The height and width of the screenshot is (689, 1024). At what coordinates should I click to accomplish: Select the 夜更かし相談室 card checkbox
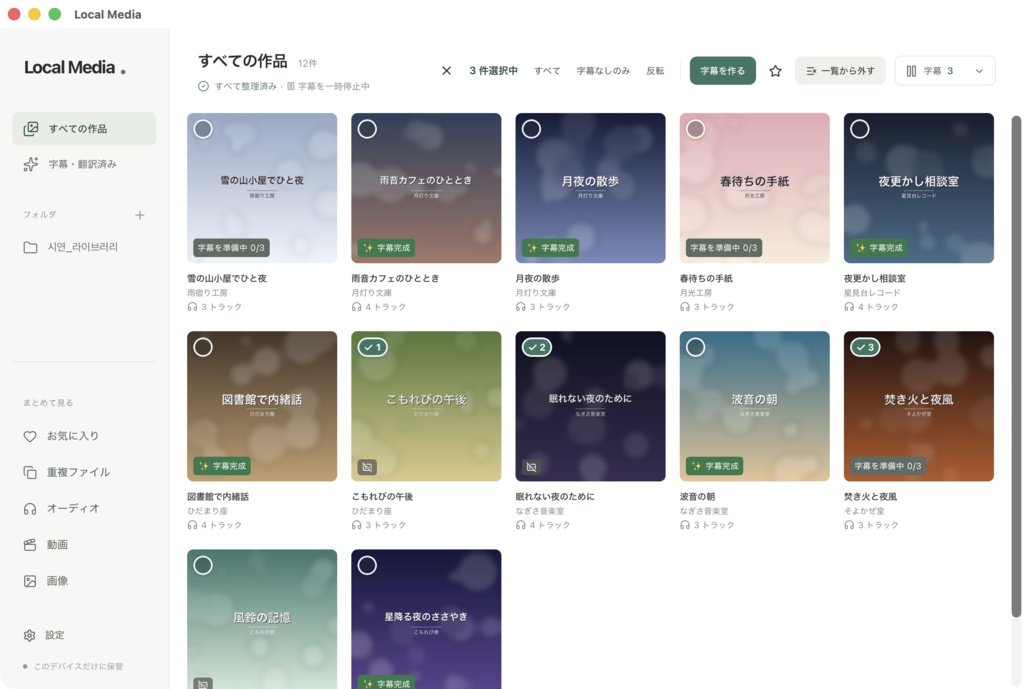tap(859, 129)
